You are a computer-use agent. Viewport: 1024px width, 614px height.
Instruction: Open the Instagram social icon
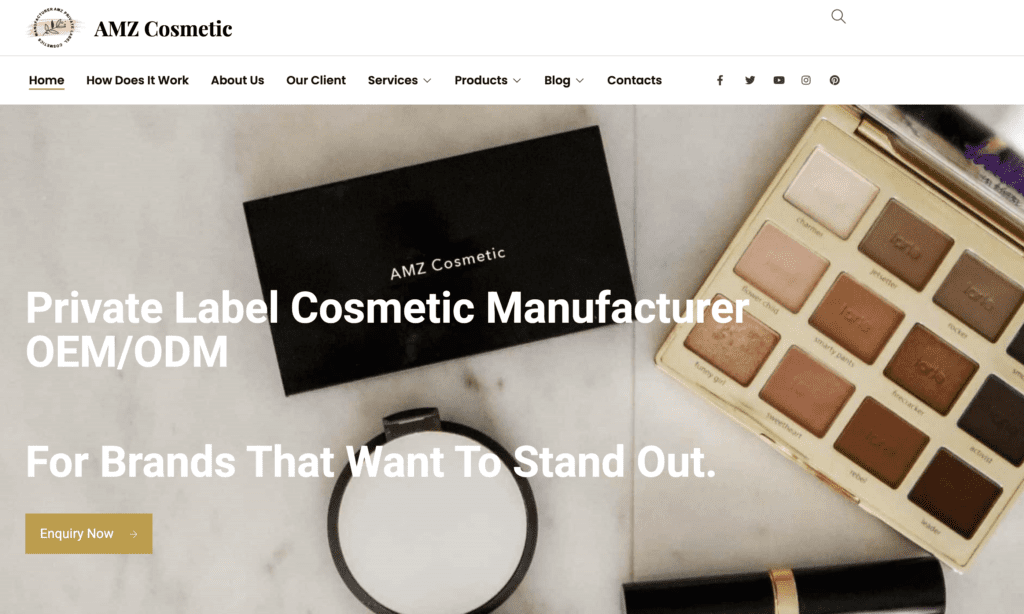tap(806, 80)
